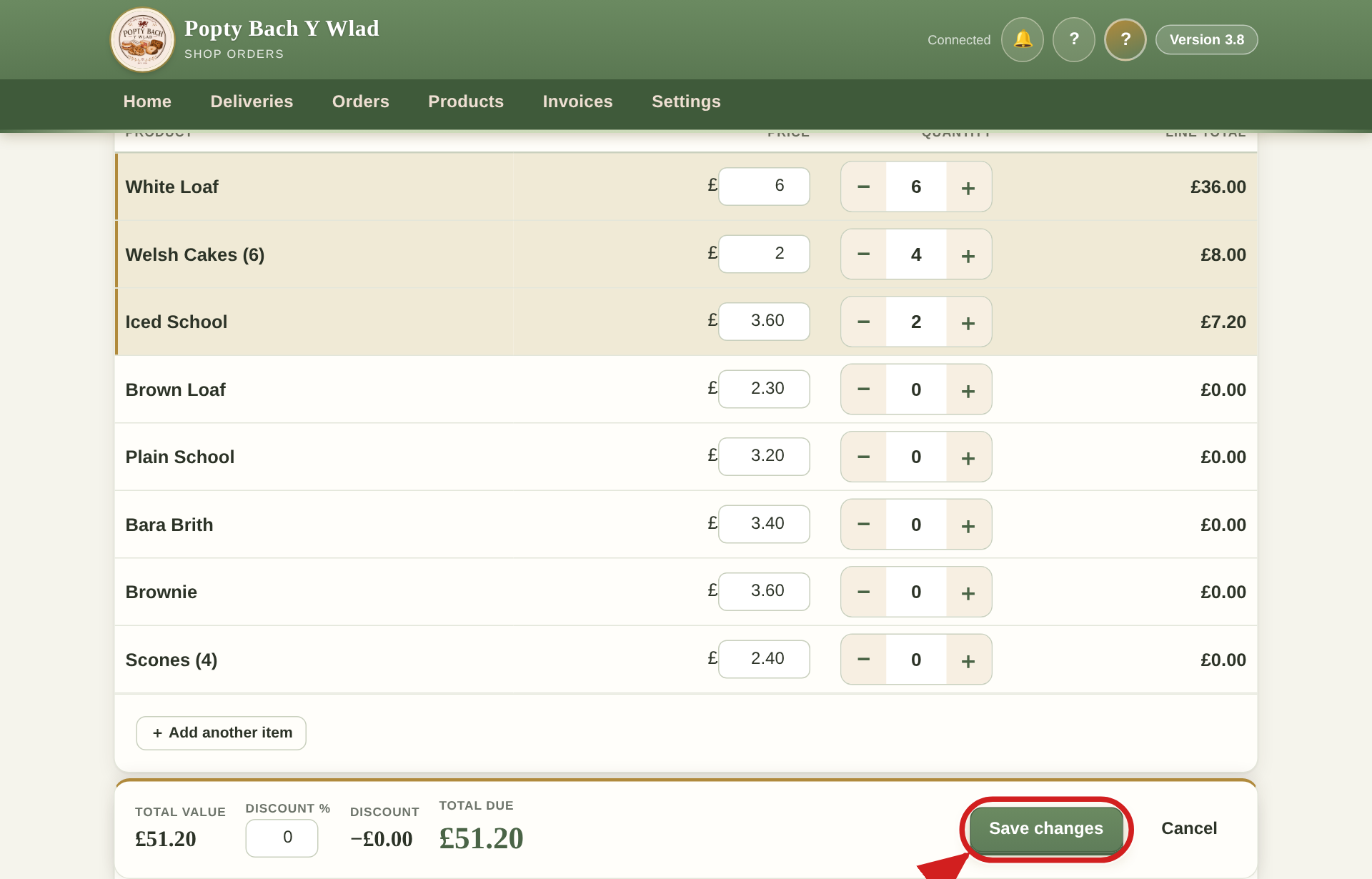Save changes to the order
The image size is (1372, 879).
click(1046, 829)
